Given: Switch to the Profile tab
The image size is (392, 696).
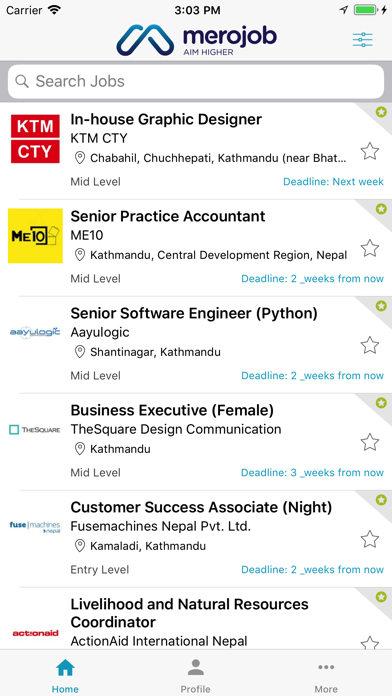Looking at the screenshot, I should coord(195,676).
